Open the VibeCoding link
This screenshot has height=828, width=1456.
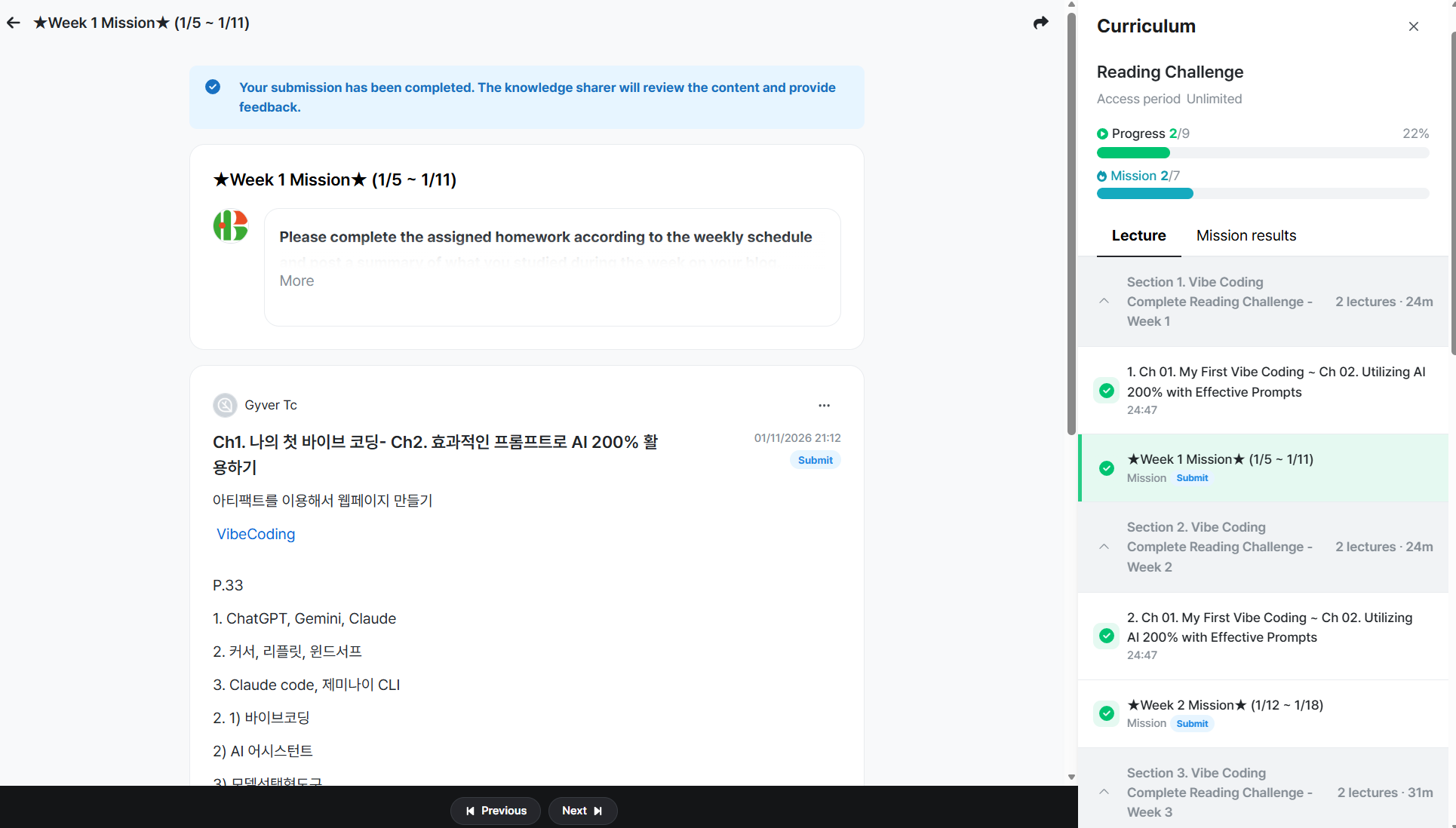(256, 534)
